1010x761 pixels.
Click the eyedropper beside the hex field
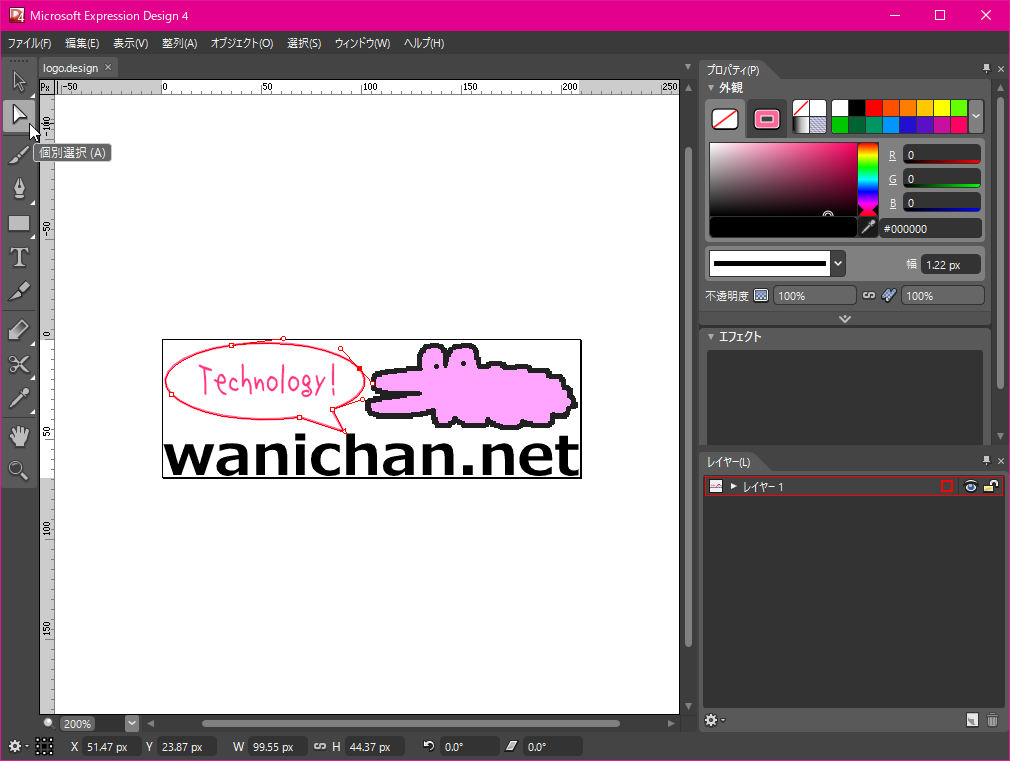coord(868,227)
